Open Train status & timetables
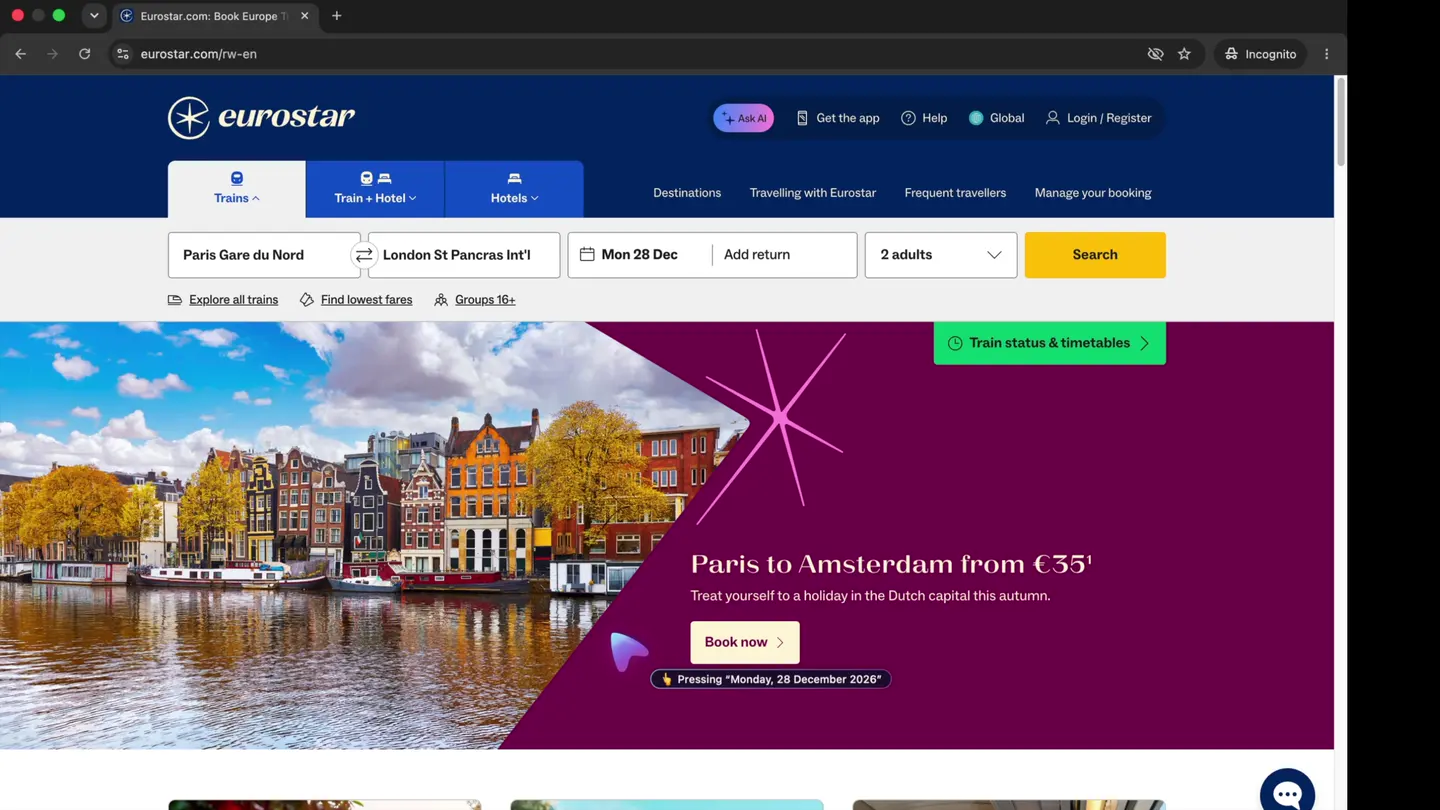 [x=1049, y=343]
